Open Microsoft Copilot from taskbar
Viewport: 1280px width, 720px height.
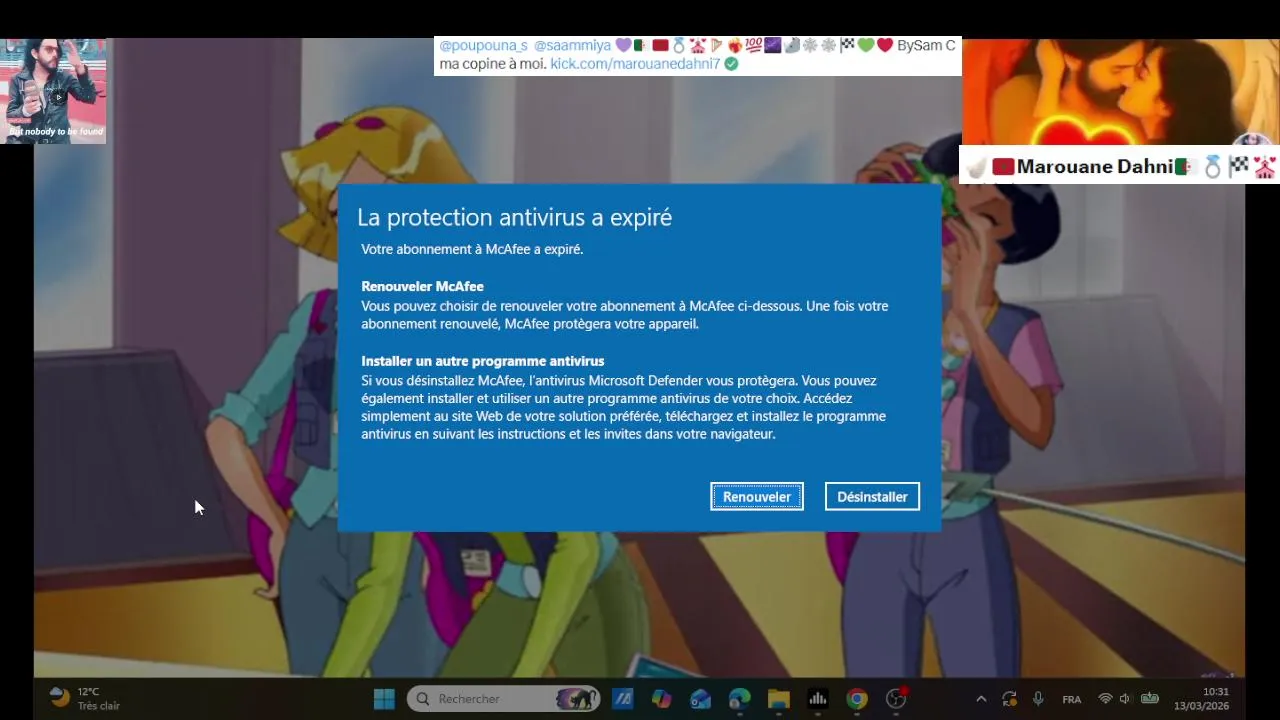tap(661, 699)
